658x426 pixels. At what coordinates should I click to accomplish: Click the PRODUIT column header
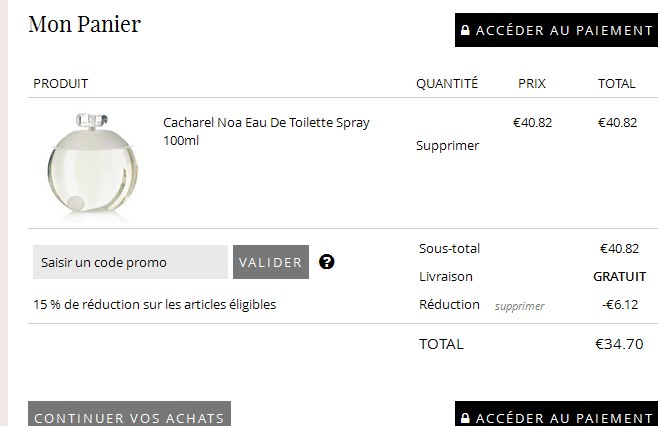coord(60,83)
